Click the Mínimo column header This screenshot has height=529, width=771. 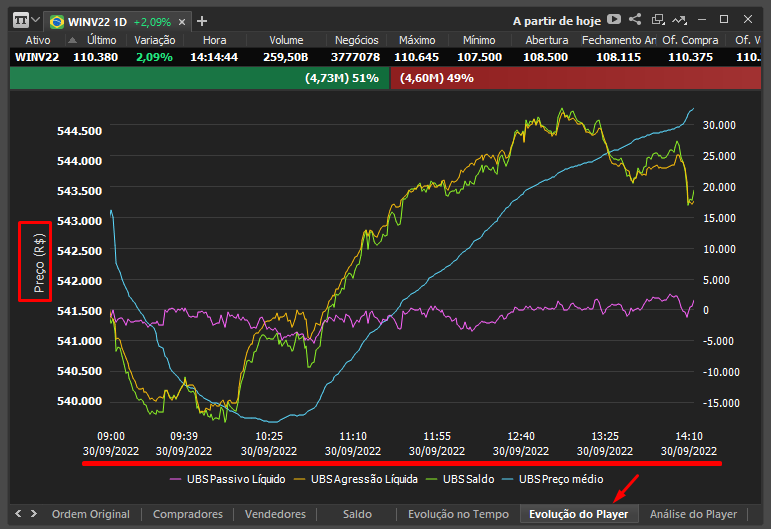(x=479, y=40)
